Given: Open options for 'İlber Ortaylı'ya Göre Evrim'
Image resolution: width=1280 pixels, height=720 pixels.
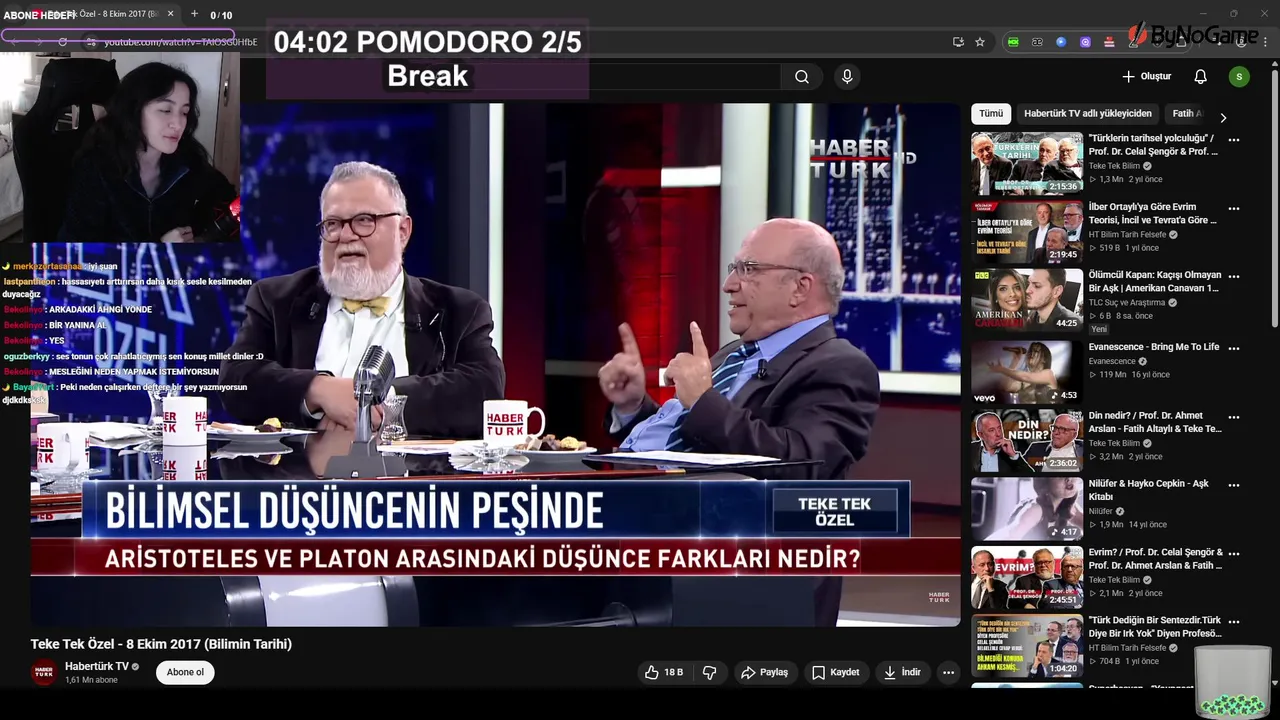Looking at the screenshot, I should pos(1234,209).
